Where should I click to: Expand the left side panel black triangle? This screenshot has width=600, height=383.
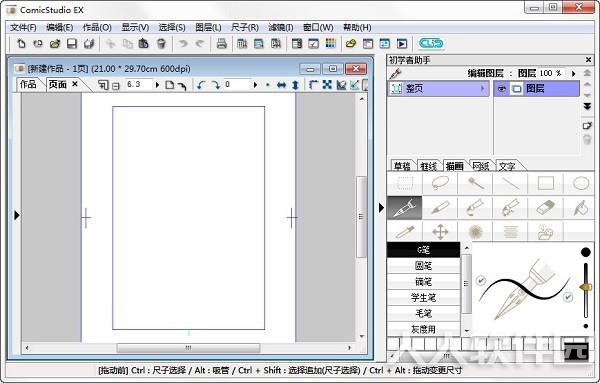16,215
